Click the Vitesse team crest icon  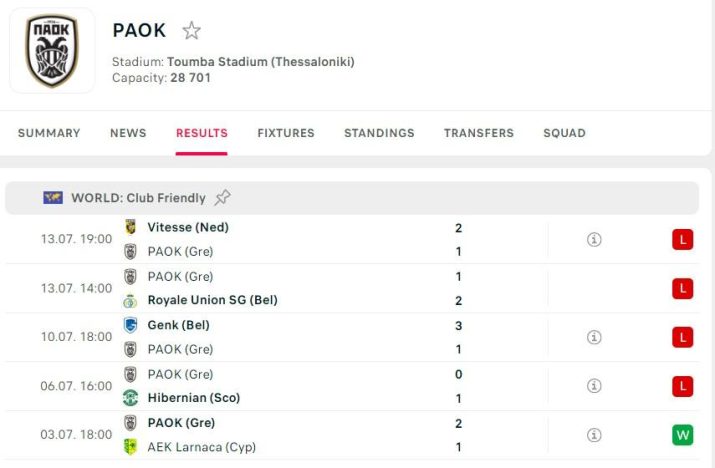tap(130, 228)
